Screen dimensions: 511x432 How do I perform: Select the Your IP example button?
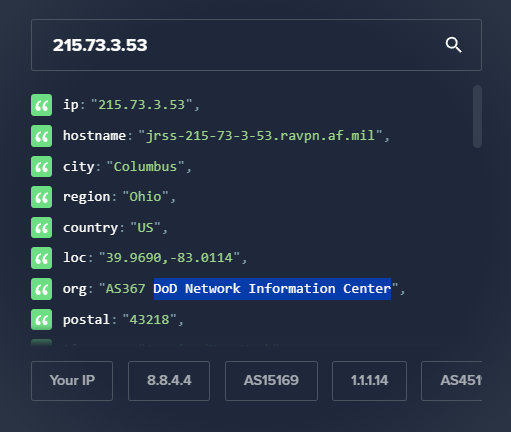[x=72, y=381]
